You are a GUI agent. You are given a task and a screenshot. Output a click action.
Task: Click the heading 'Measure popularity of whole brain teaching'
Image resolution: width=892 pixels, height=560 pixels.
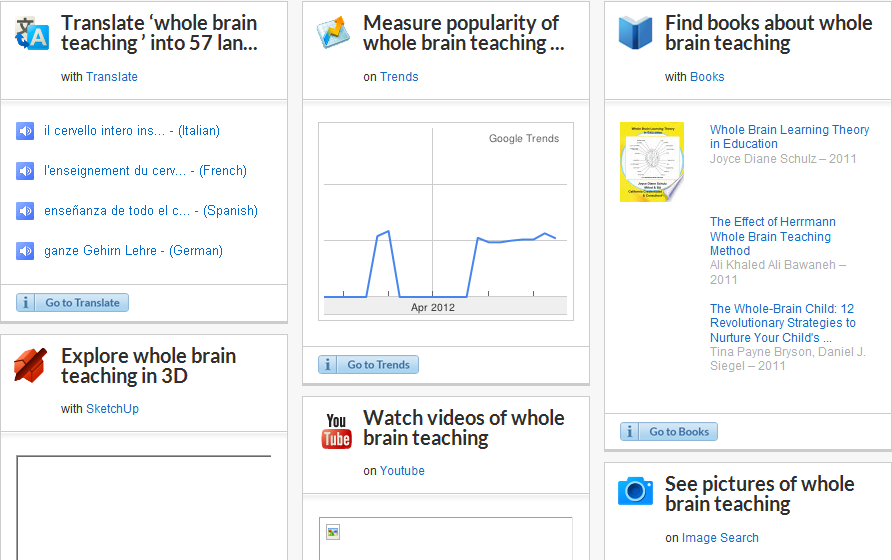[x=464, y=33]
